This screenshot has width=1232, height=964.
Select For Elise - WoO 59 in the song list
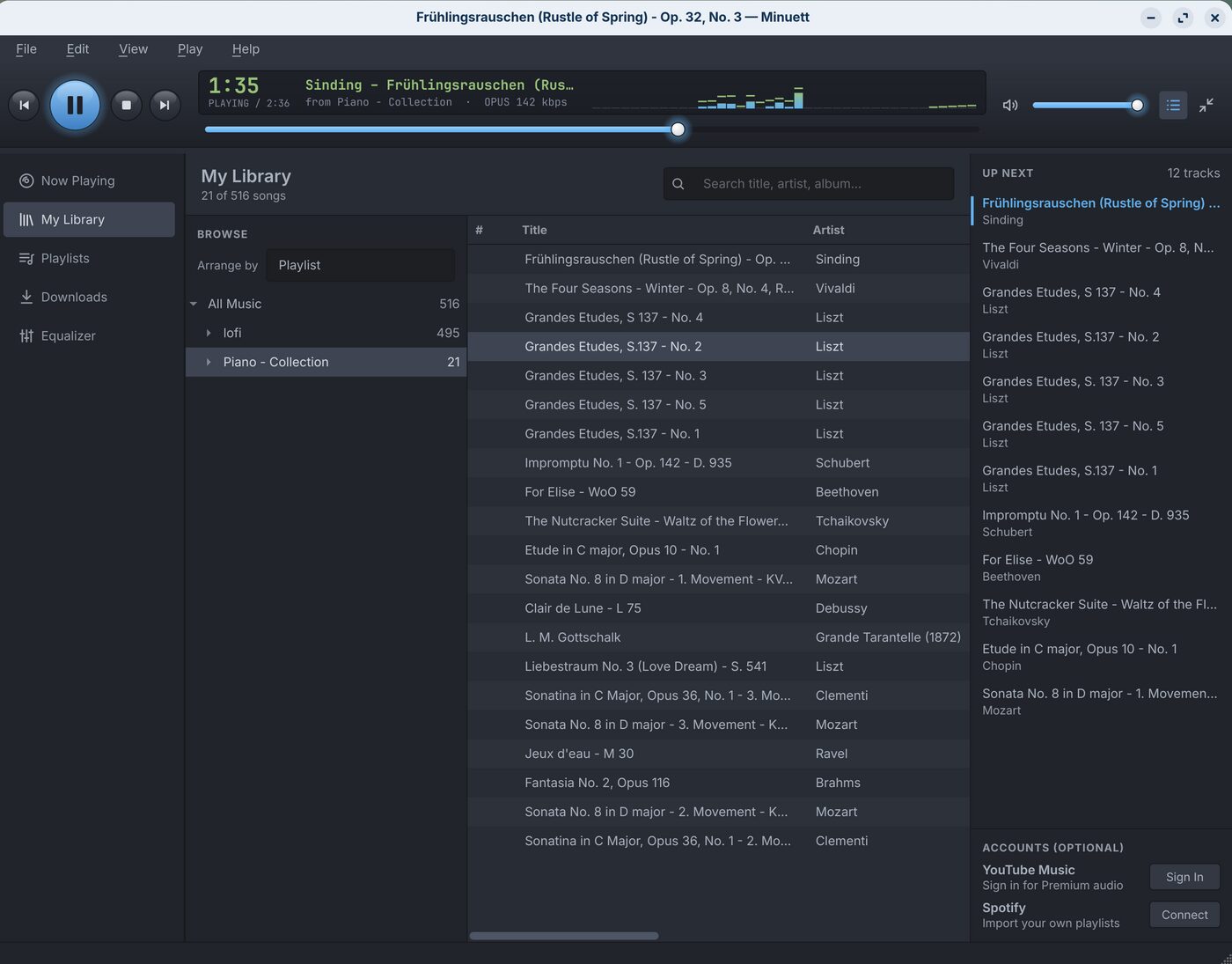(x=718, y=491)
